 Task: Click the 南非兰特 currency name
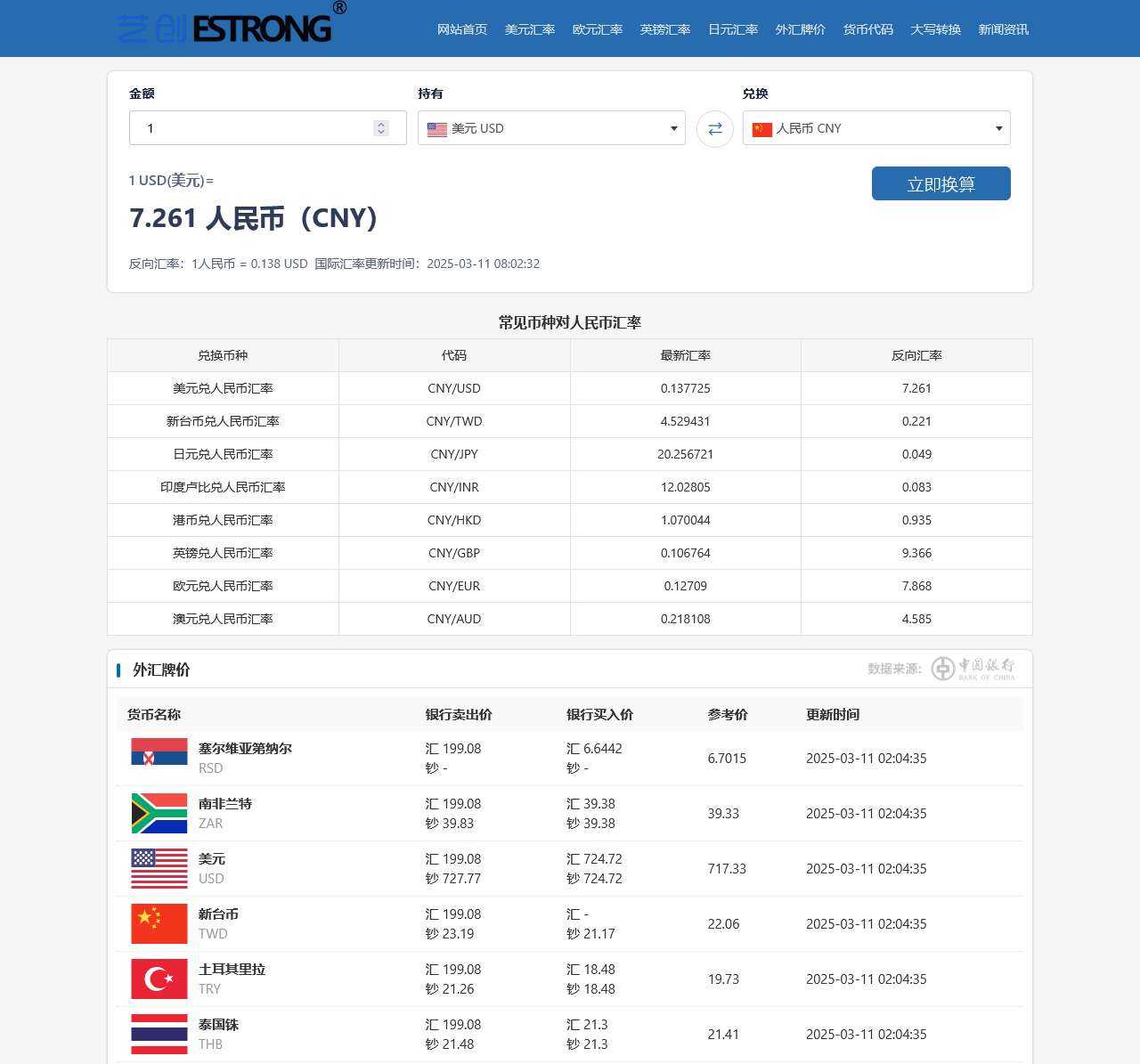225,804
